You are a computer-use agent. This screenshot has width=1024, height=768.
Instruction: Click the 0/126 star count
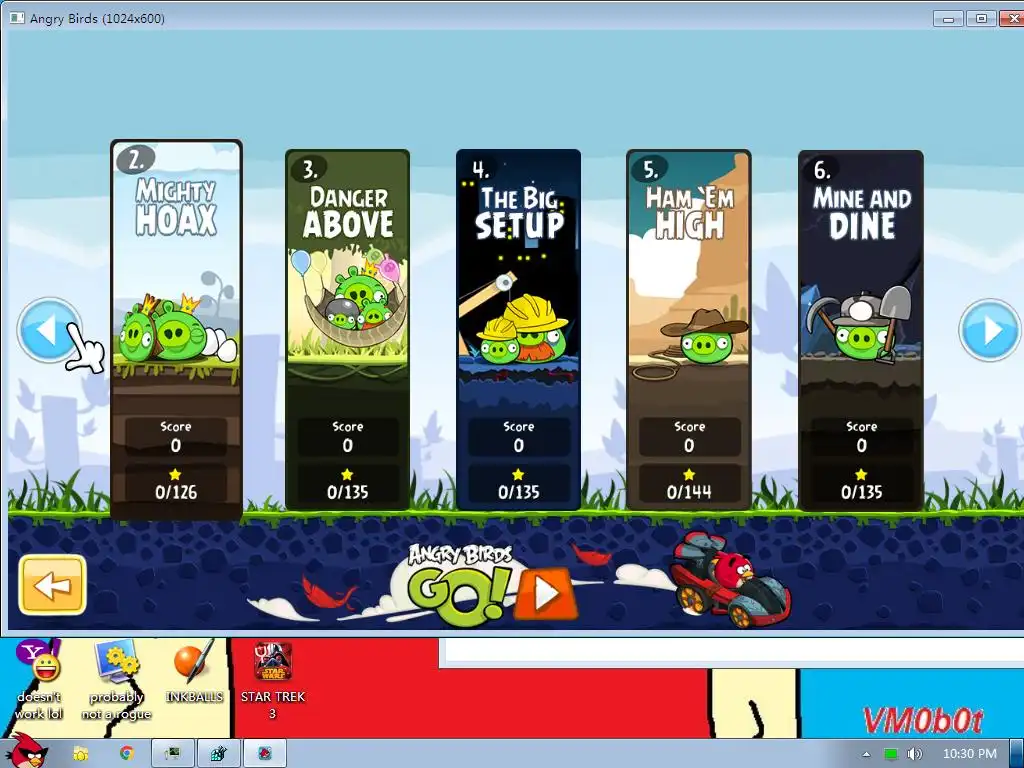176,492
